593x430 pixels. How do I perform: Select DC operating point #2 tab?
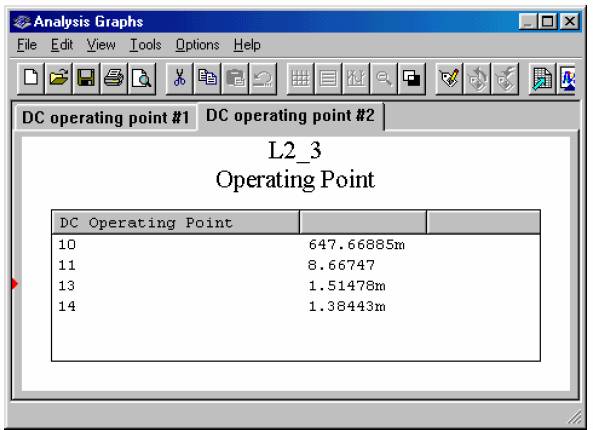pos(290,115)
